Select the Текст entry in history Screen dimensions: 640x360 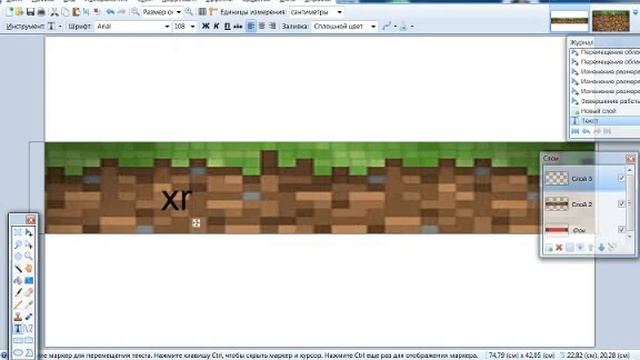point(605,121)
